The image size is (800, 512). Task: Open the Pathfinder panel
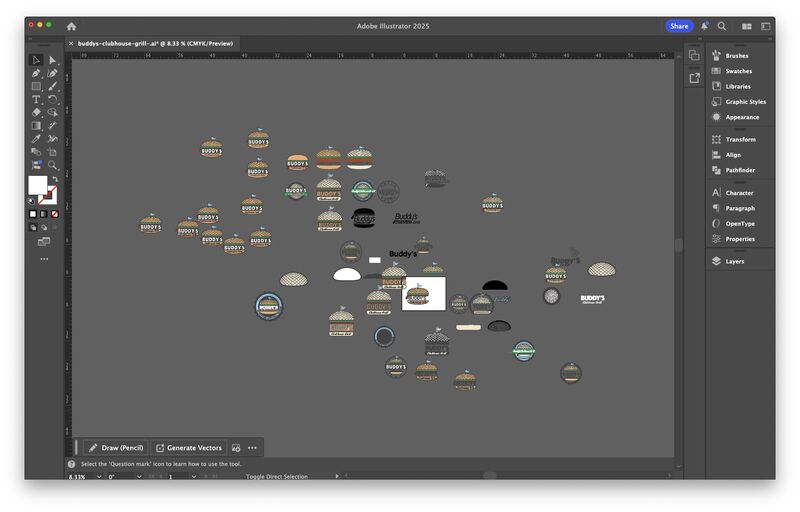point(739,170)
